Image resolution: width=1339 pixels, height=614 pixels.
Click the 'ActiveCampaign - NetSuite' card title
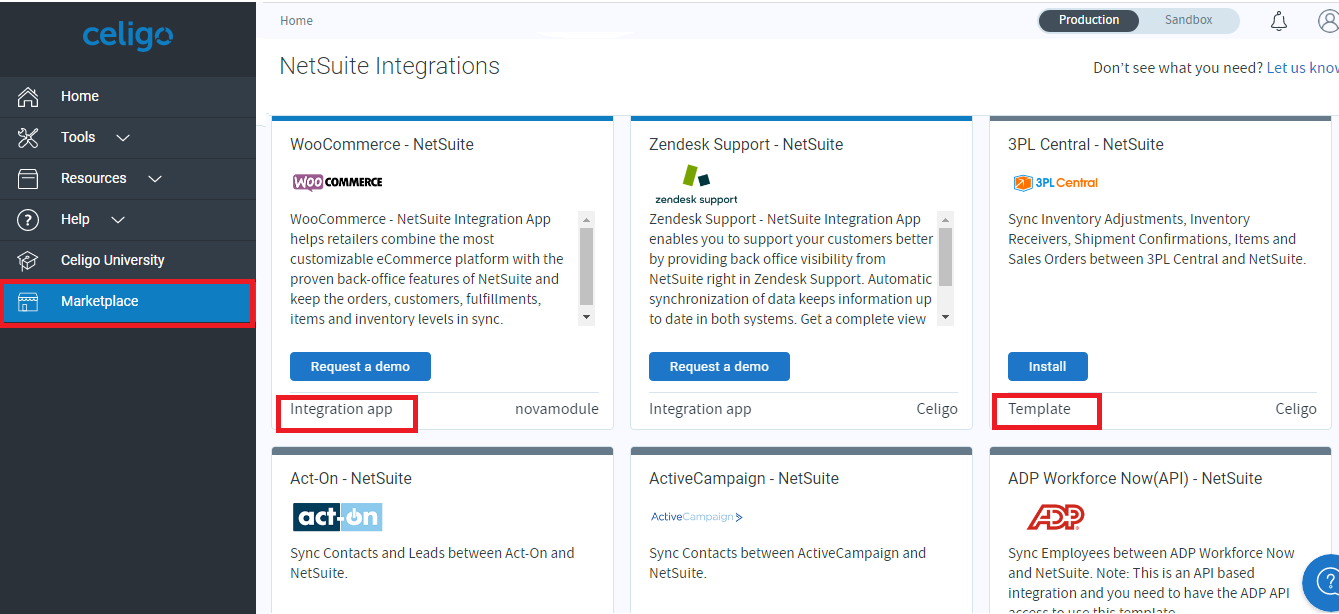coord(744,478)
